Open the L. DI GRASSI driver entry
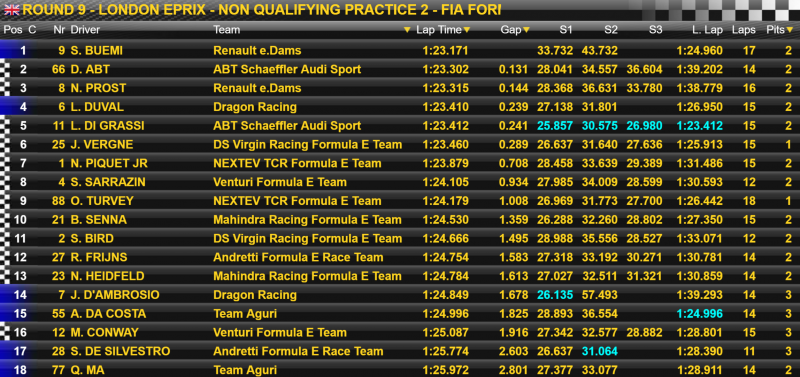 coord(108,125)
